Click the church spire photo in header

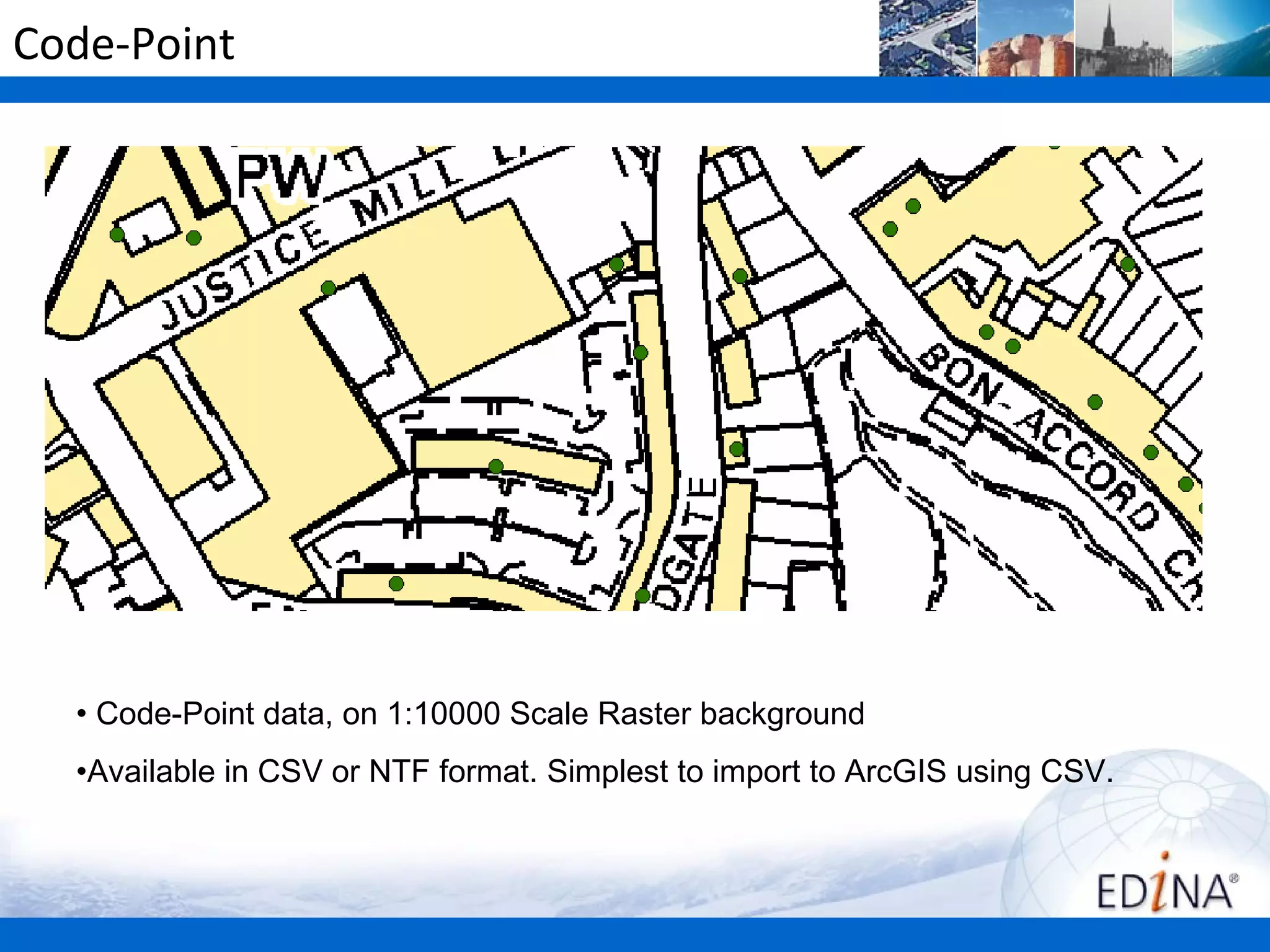click(1124, 38)
